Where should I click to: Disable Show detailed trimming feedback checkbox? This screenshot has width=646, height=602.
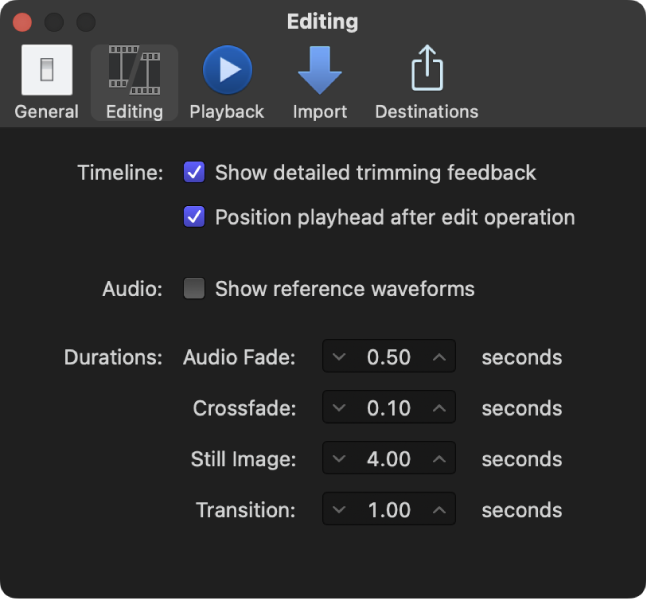pyautogui.click(x=195, y=173)
